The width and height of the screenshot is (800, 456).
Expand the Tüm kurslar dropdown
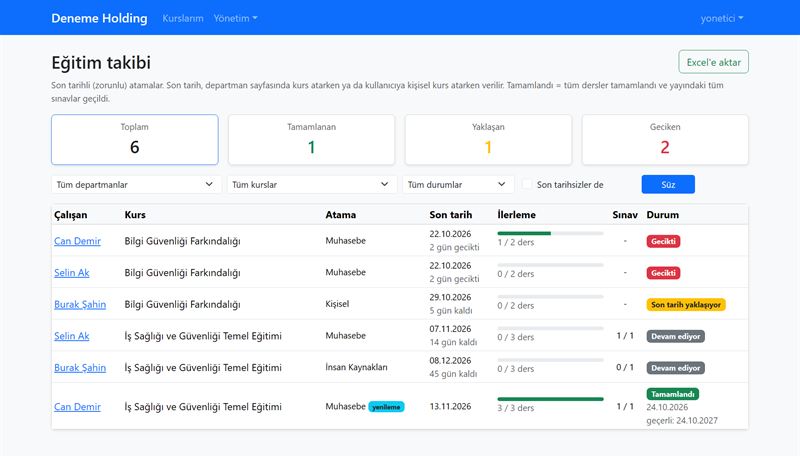311,185
